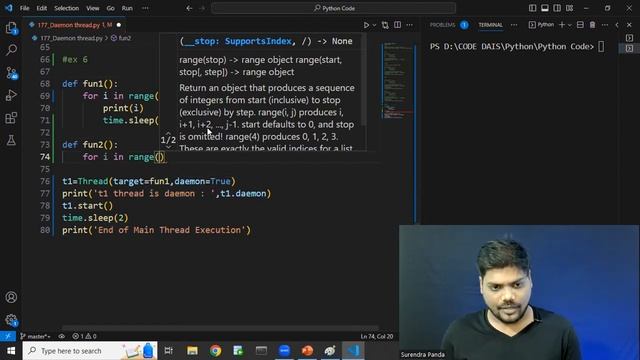Open the Explorer view in activity bar
The image size is (640, 360).
click(11, 28)
